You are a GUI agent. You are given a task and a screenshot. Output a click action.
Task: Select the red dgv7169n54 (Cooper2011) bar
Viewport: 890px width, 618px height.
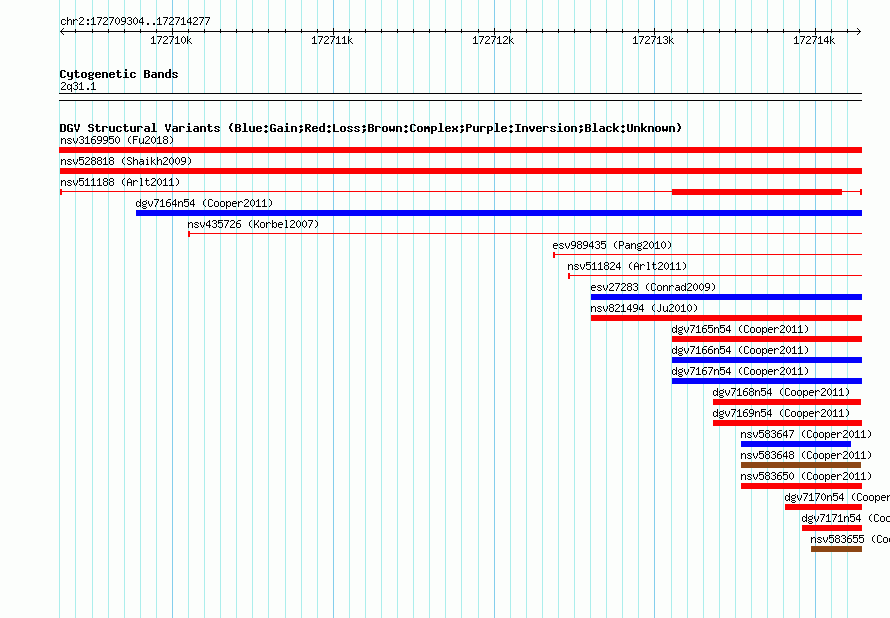pos(787,423)
